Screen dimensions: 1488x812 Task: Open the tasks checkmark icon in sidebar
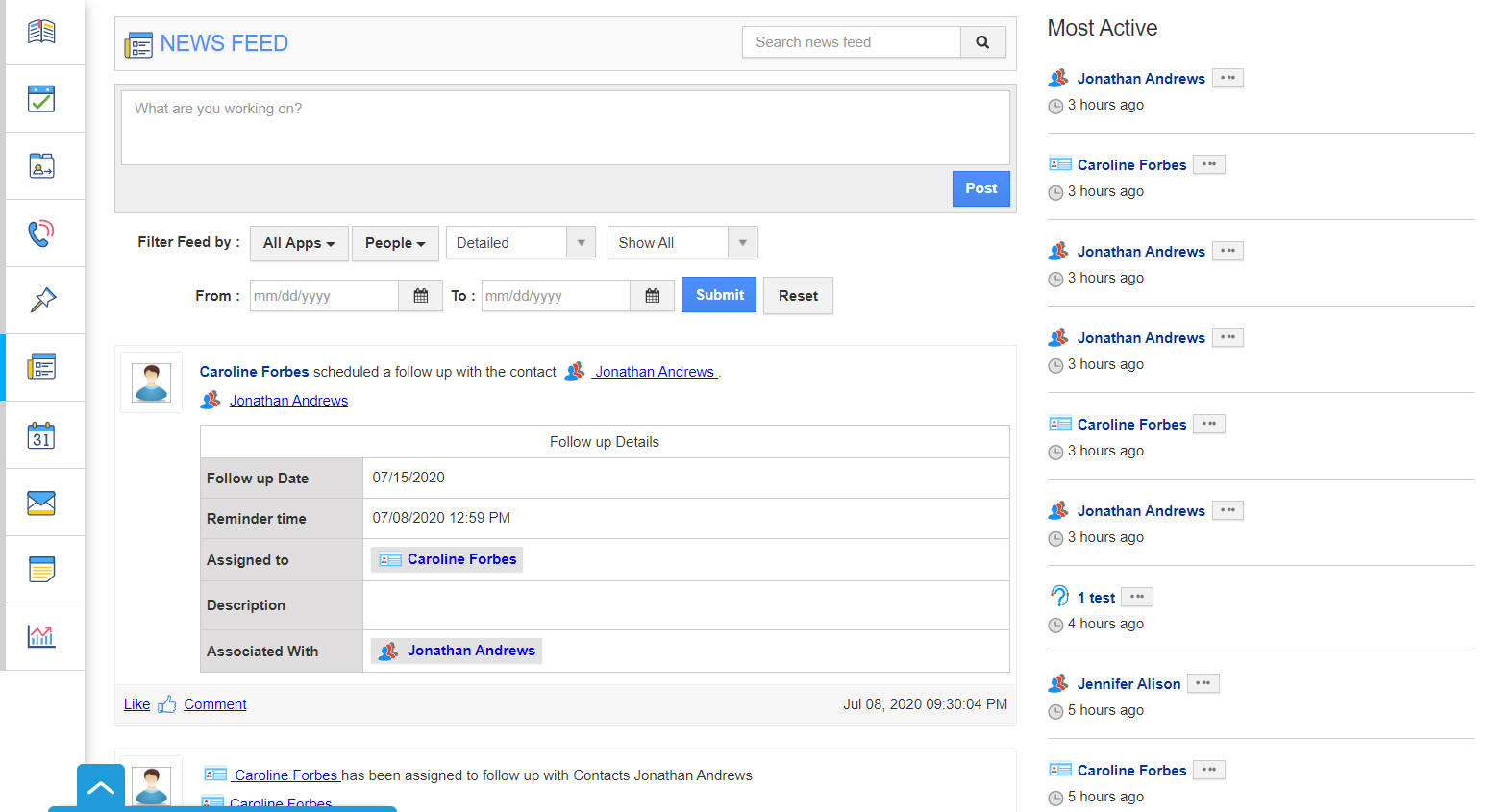(x=41, y=99)
